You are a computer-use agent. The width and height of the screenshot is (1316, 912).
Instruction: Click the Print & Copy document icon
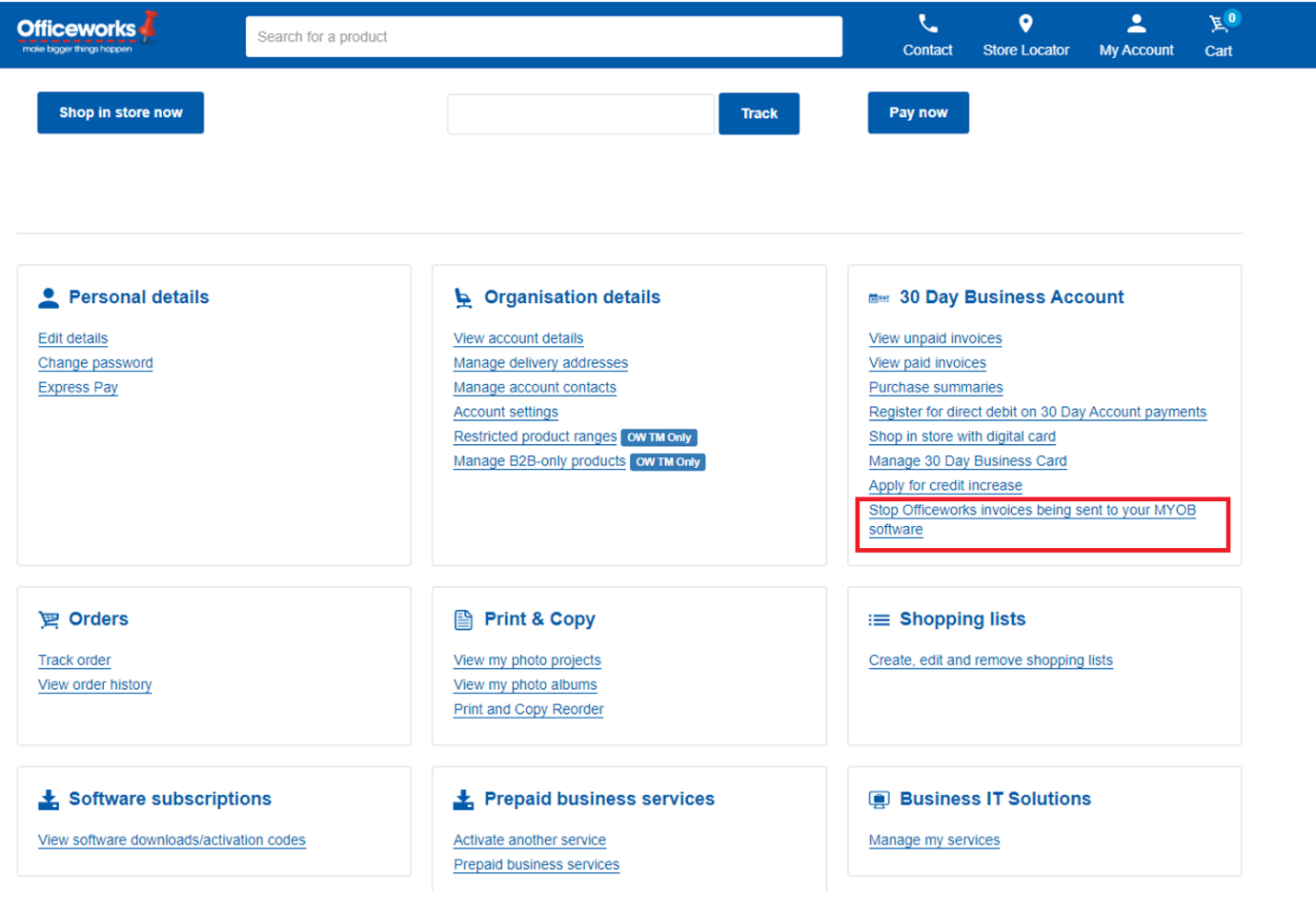click(463, 619)
